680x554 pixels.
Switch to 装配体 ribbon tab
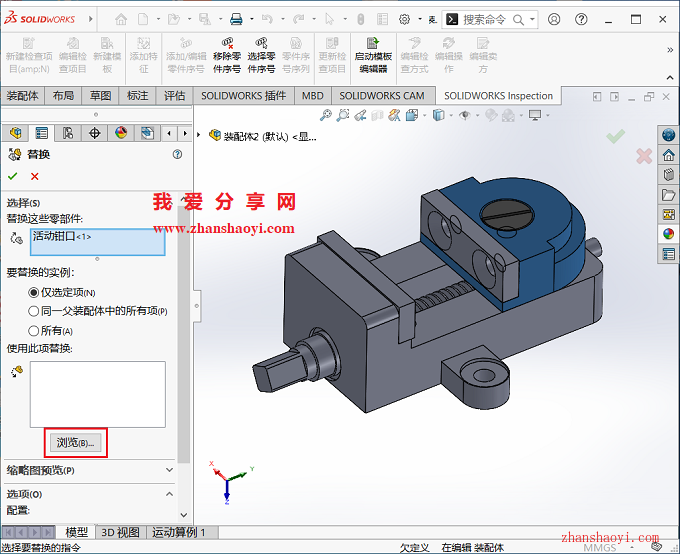point(23,95)
